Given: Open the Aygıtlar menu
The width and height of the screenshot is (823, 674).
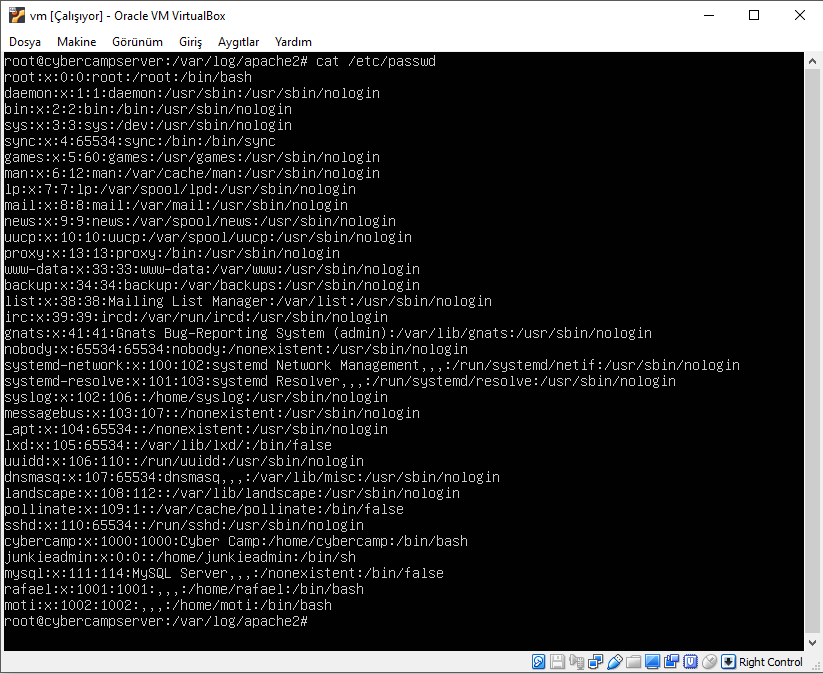Looking at the screenshot, I should pos(239,42).
